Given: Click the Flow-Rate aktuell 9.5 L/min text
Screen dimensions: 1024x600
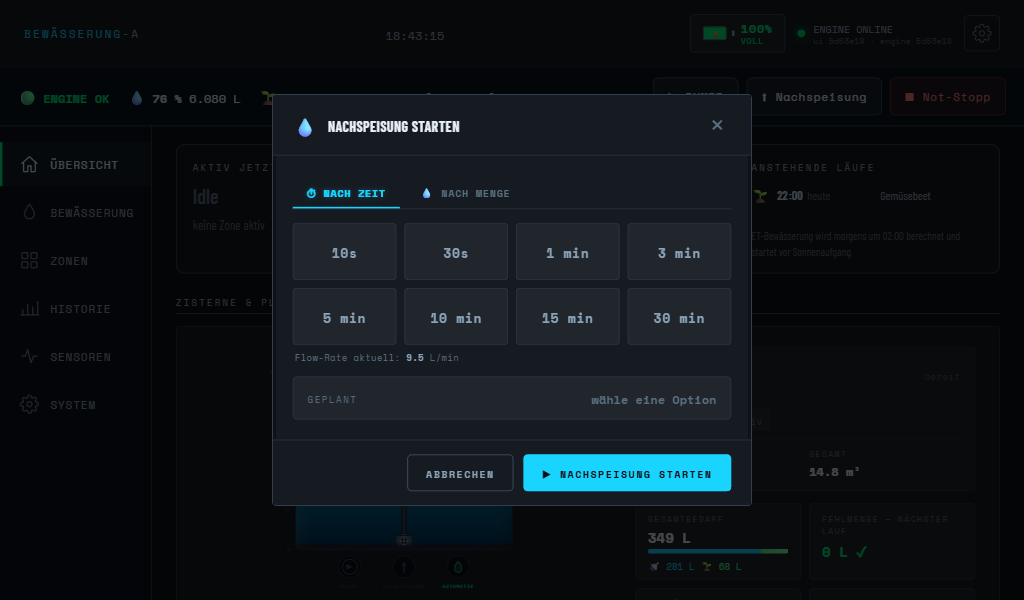Looking at the screenshot, I should point(377,358).
